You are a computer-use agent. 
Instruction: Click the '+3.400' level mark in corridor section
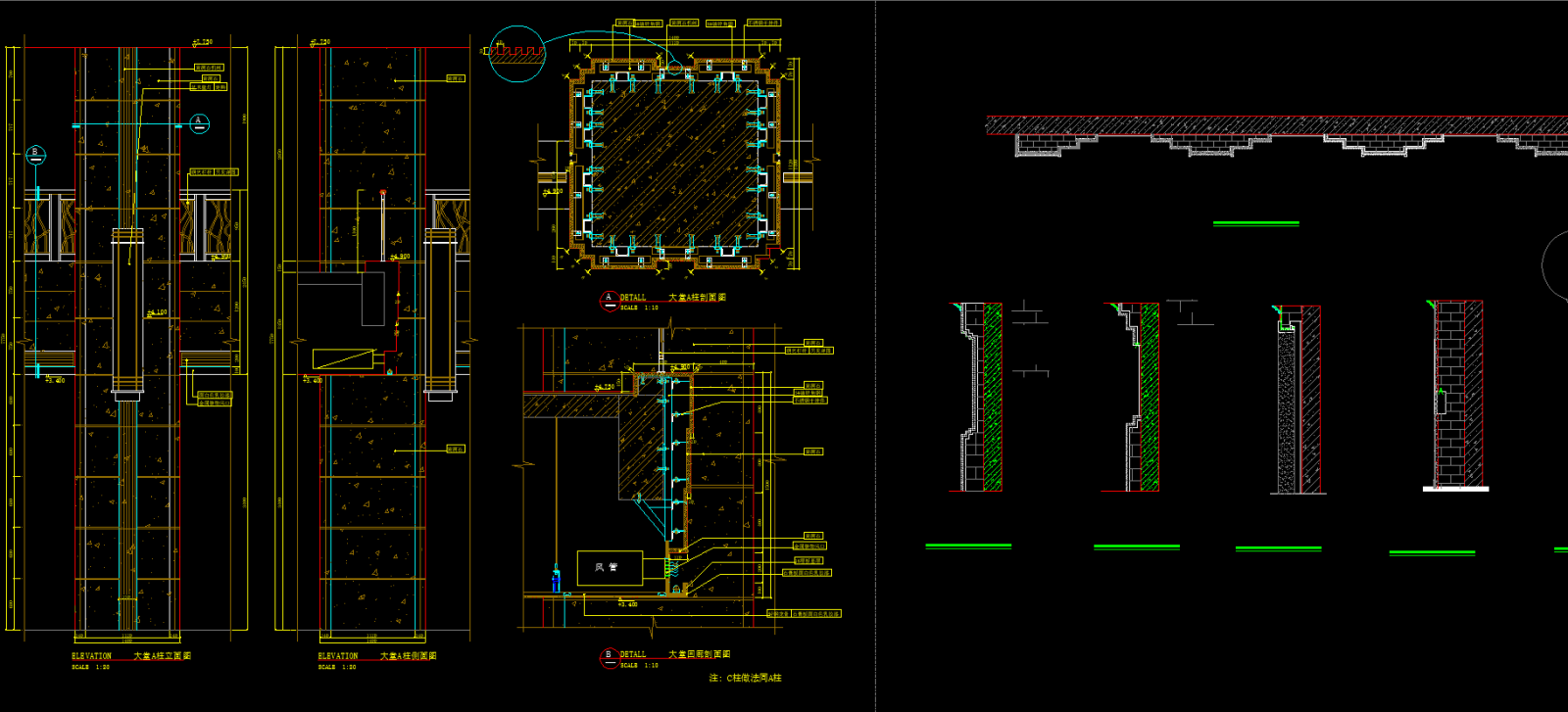tap(627, 604)
